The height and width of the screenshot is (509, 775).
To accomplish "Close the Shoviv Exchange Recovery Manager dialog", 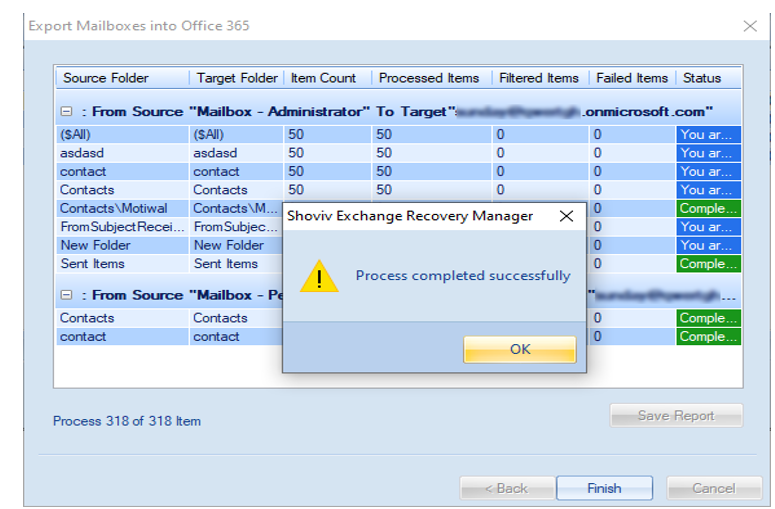I will (566, 216).
